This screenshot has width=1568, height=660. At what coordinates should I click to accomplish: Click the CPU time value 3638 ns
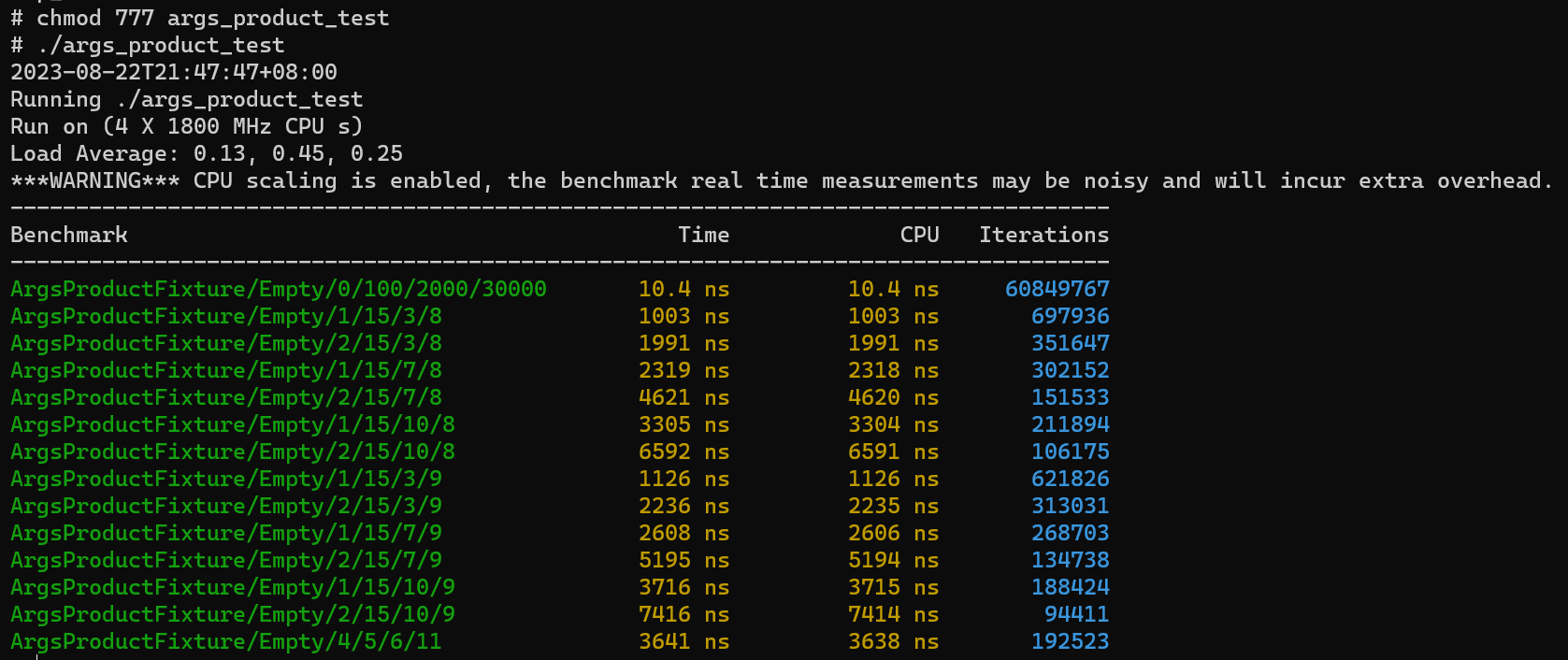click(x=894, y=641)
